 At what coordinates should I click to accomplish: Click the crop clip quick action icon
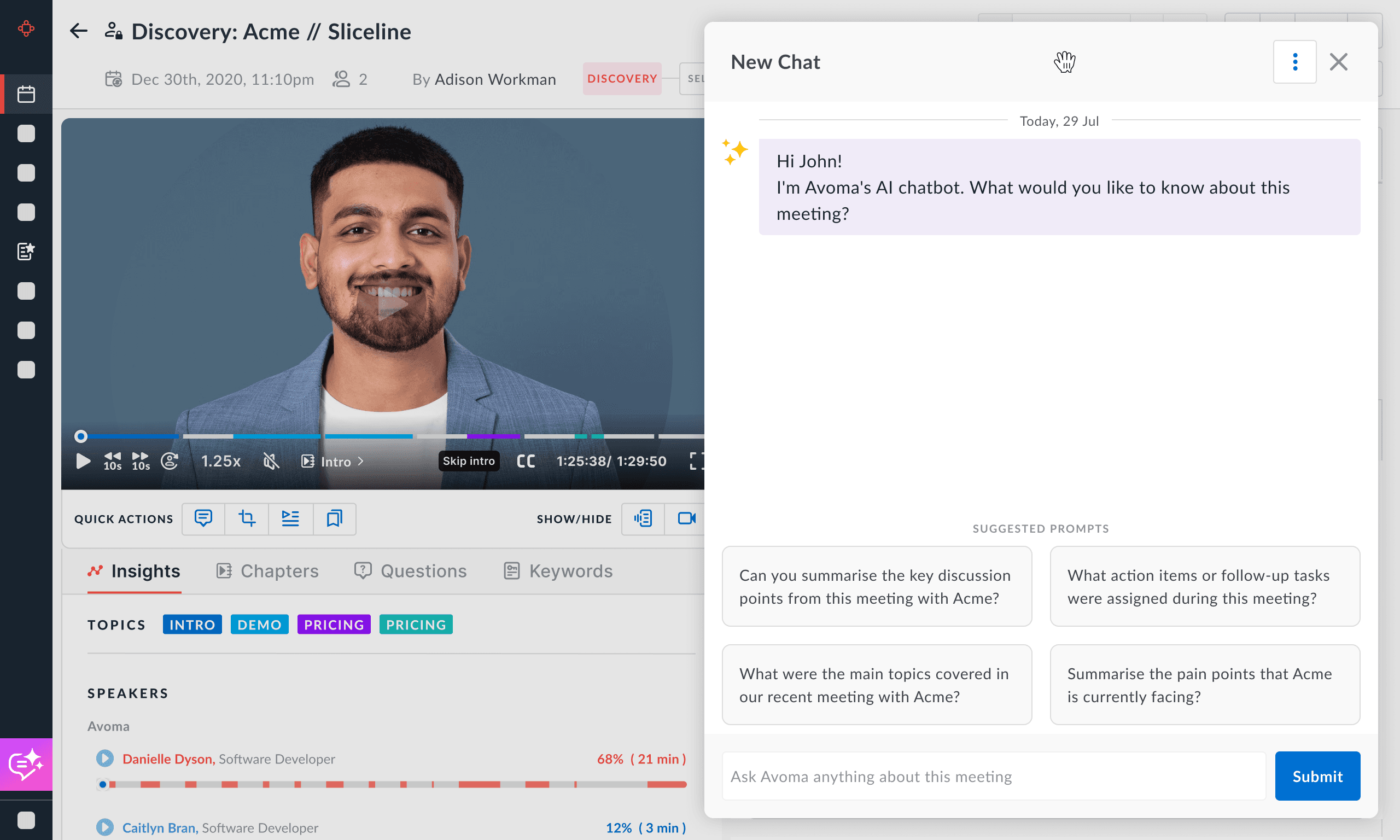click(247, 518)
